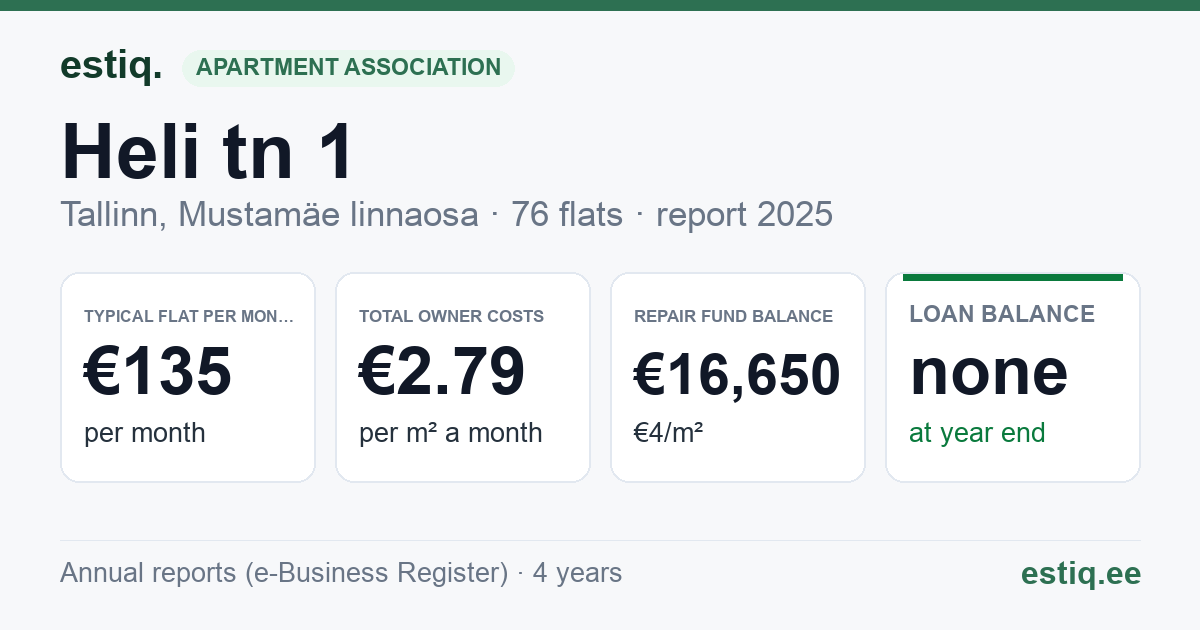Select the €2.79 value
The height and width of the screenshot is (630, 1200).
point(442,372)
